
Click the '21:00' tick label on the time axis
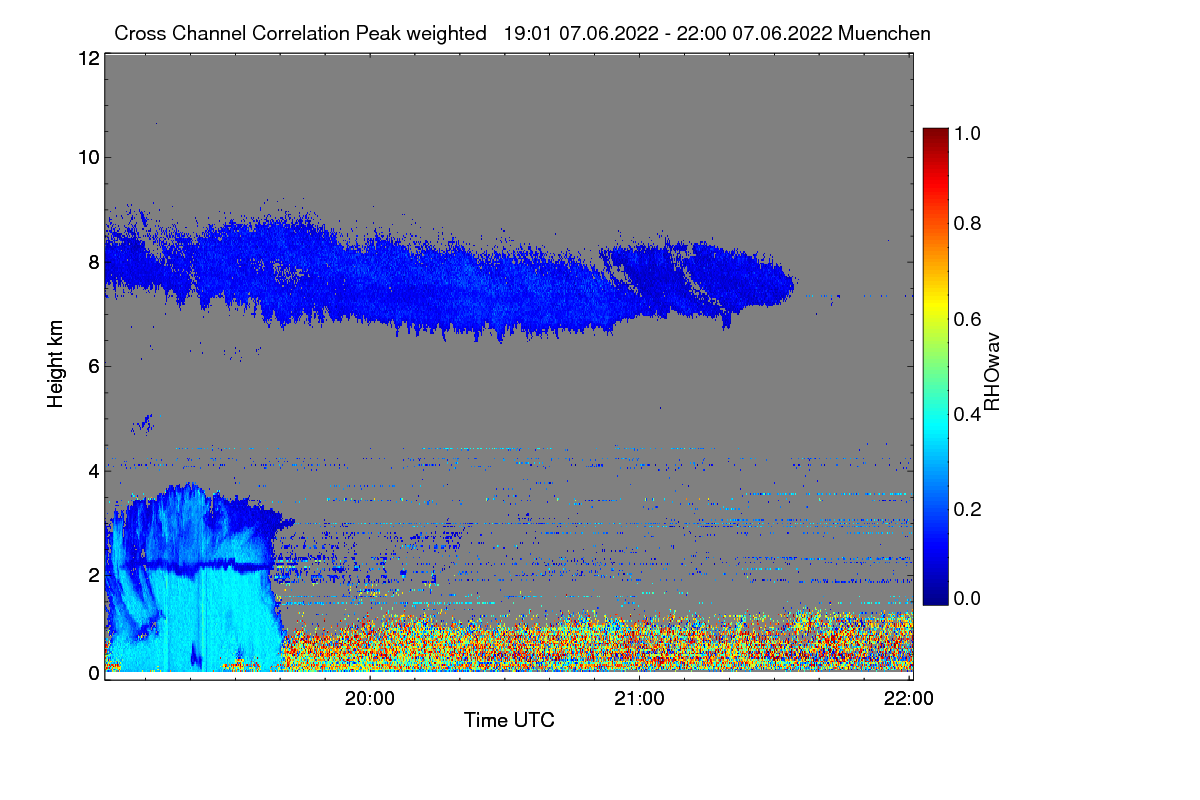[640, 699]
